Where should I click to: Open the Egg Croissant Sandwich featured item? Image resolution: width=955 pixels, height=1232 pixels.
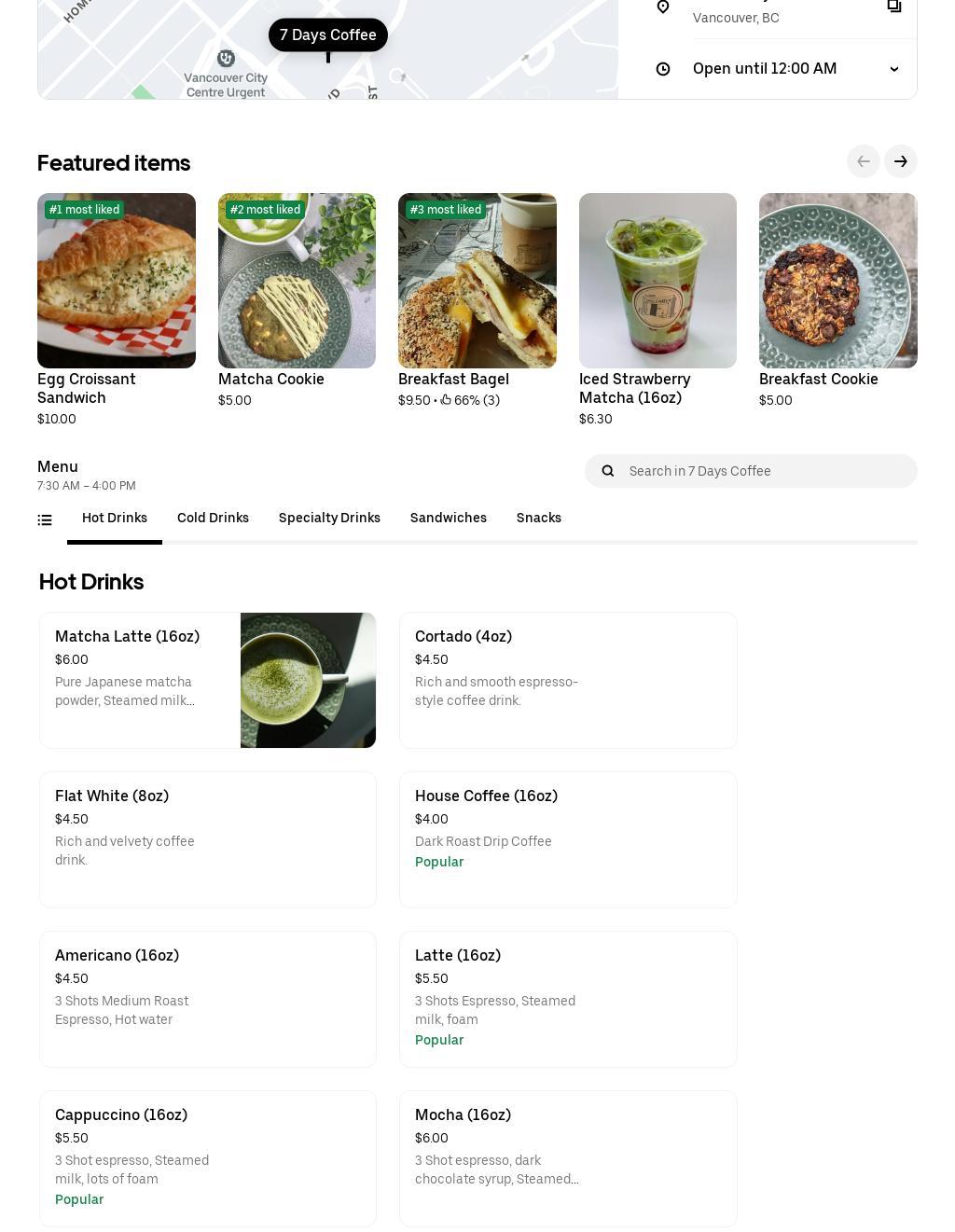[117, 281]
